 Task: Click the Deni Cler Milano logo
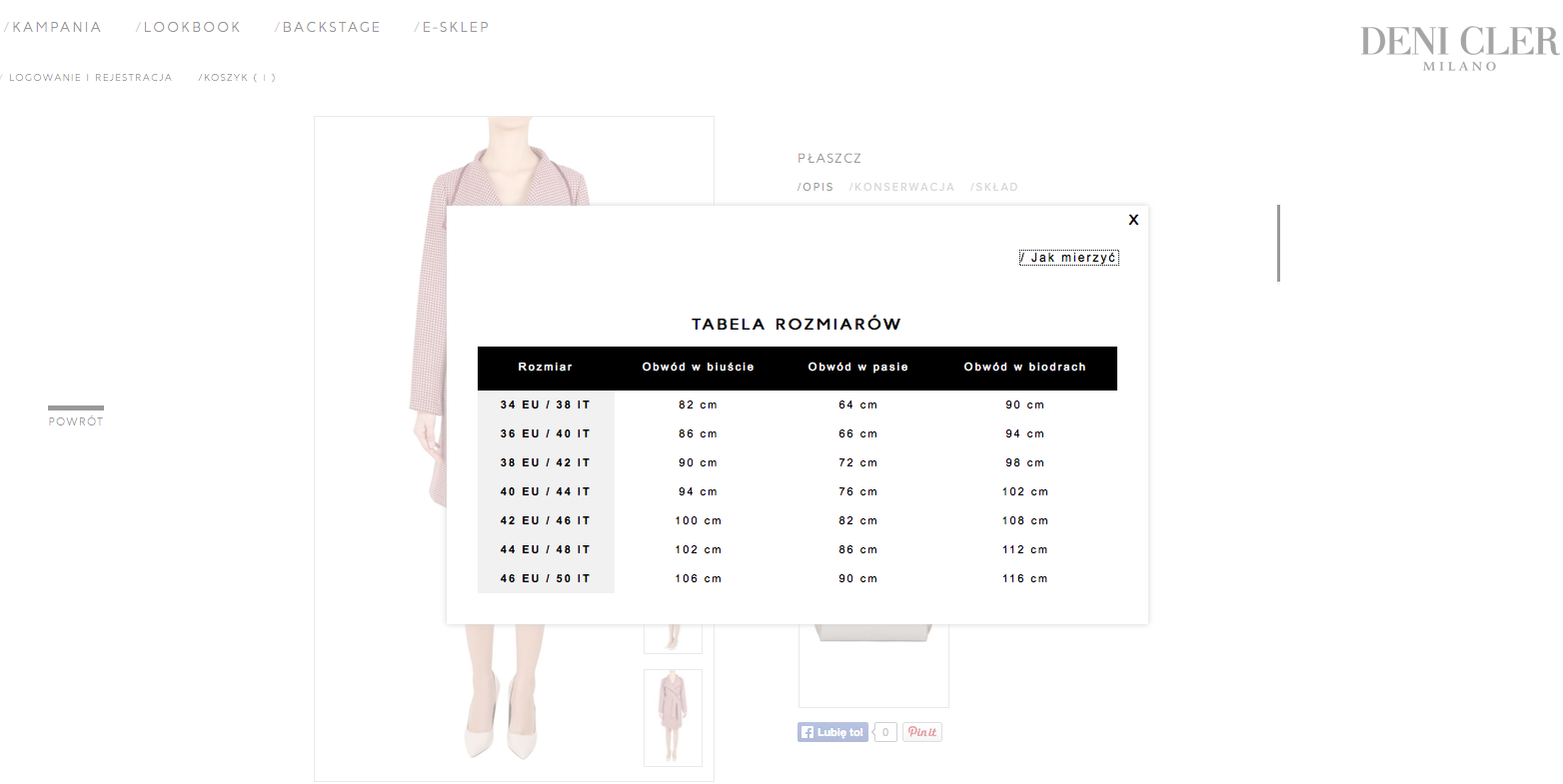pyautogui.click(x=1459, y=48)
